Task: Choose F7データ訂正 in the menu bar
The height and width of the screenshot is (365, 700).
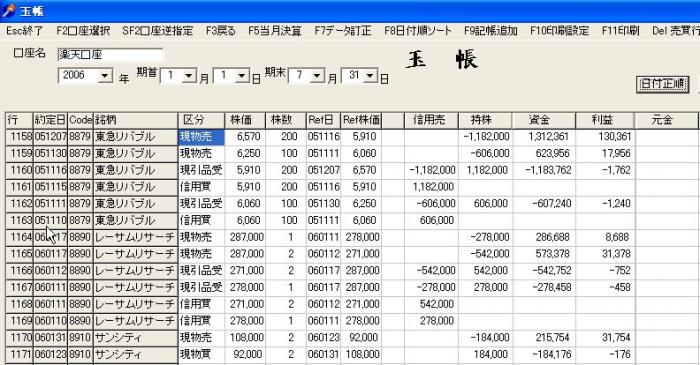Action: coord(343,31)
